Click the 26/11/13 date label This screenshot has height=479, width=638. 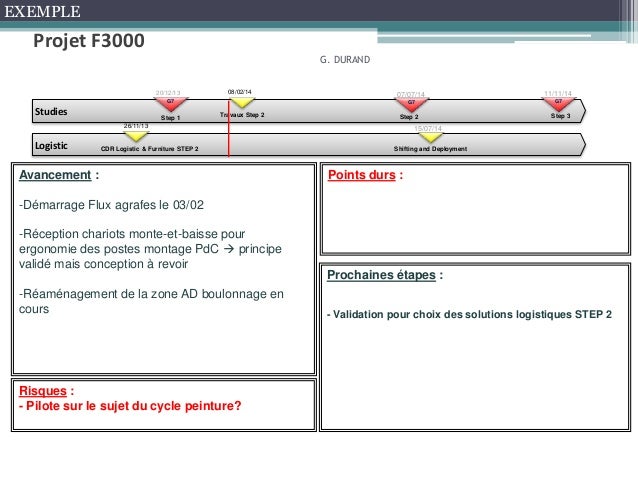click(x=136, y=126)
